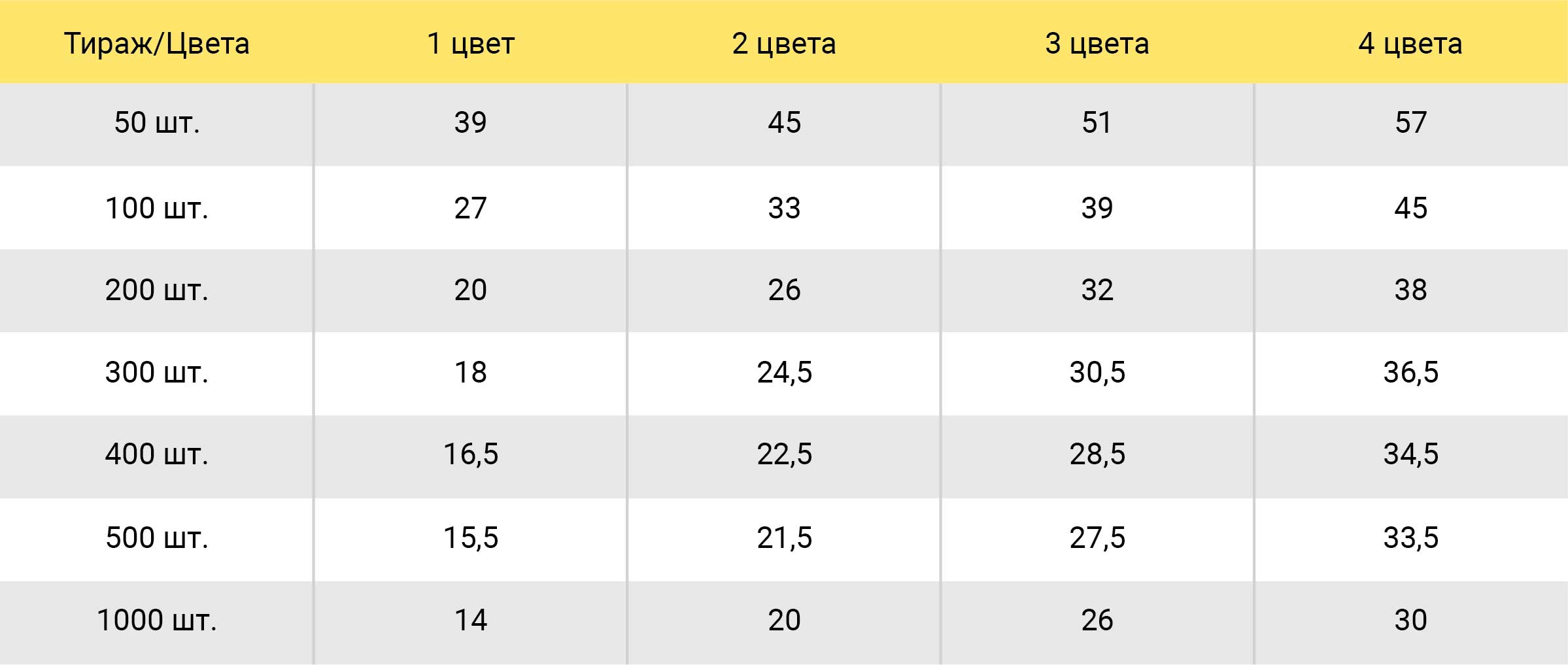This screenshot has height=665, width=1568.
Task: Click the 16,5 price cell
Action: [471, 454]
